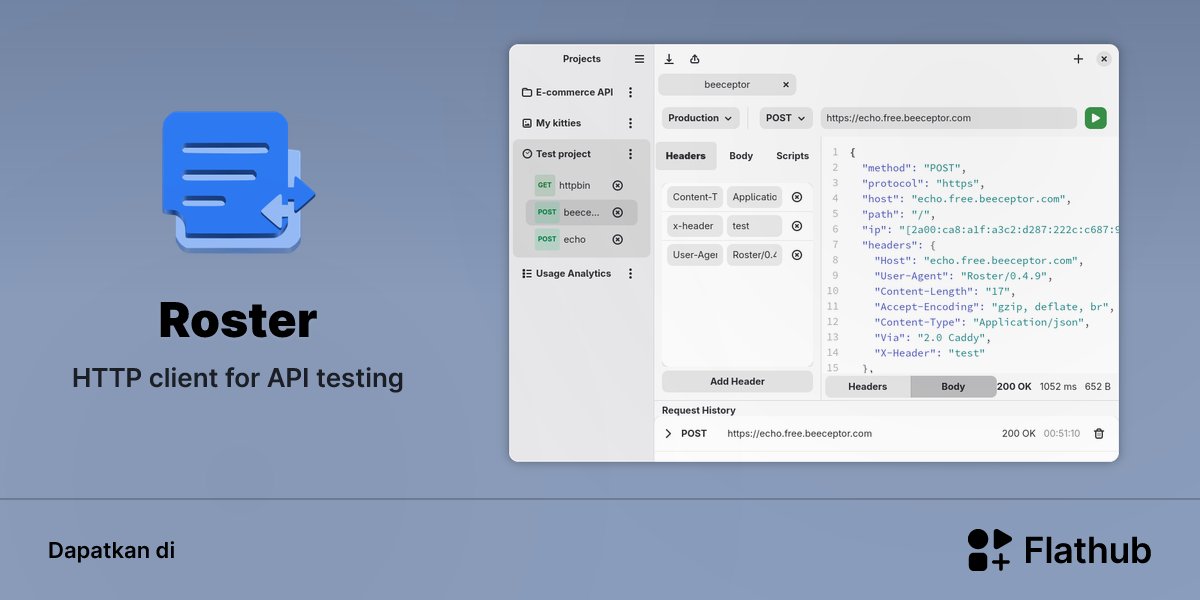Remove the httpbin request

pyautogui.click(x=617, y=185)
